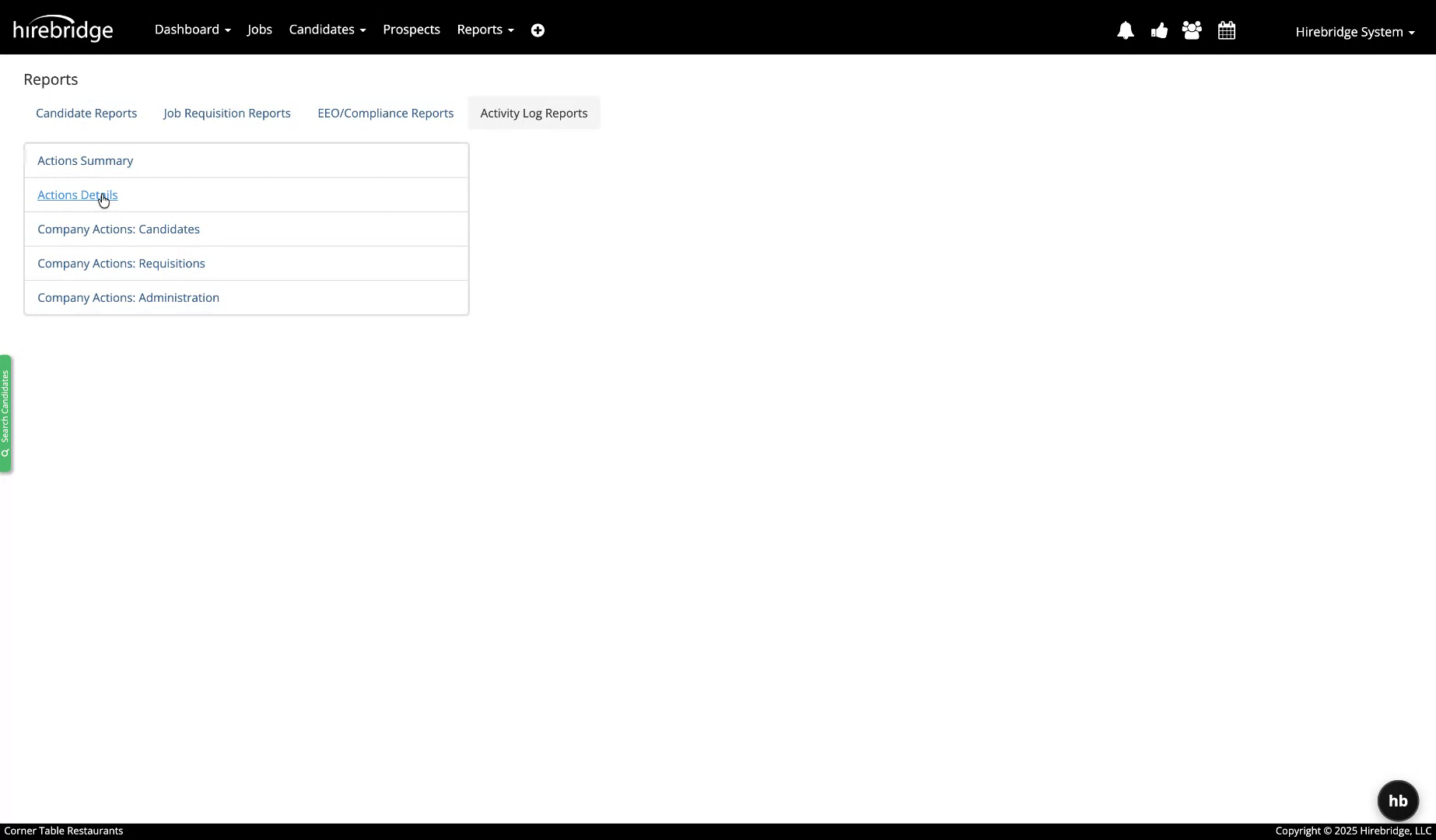Open the hb chat bubble at bottom right
Viewport: 1436px width, 840px height.
(x=1398, y=800)
